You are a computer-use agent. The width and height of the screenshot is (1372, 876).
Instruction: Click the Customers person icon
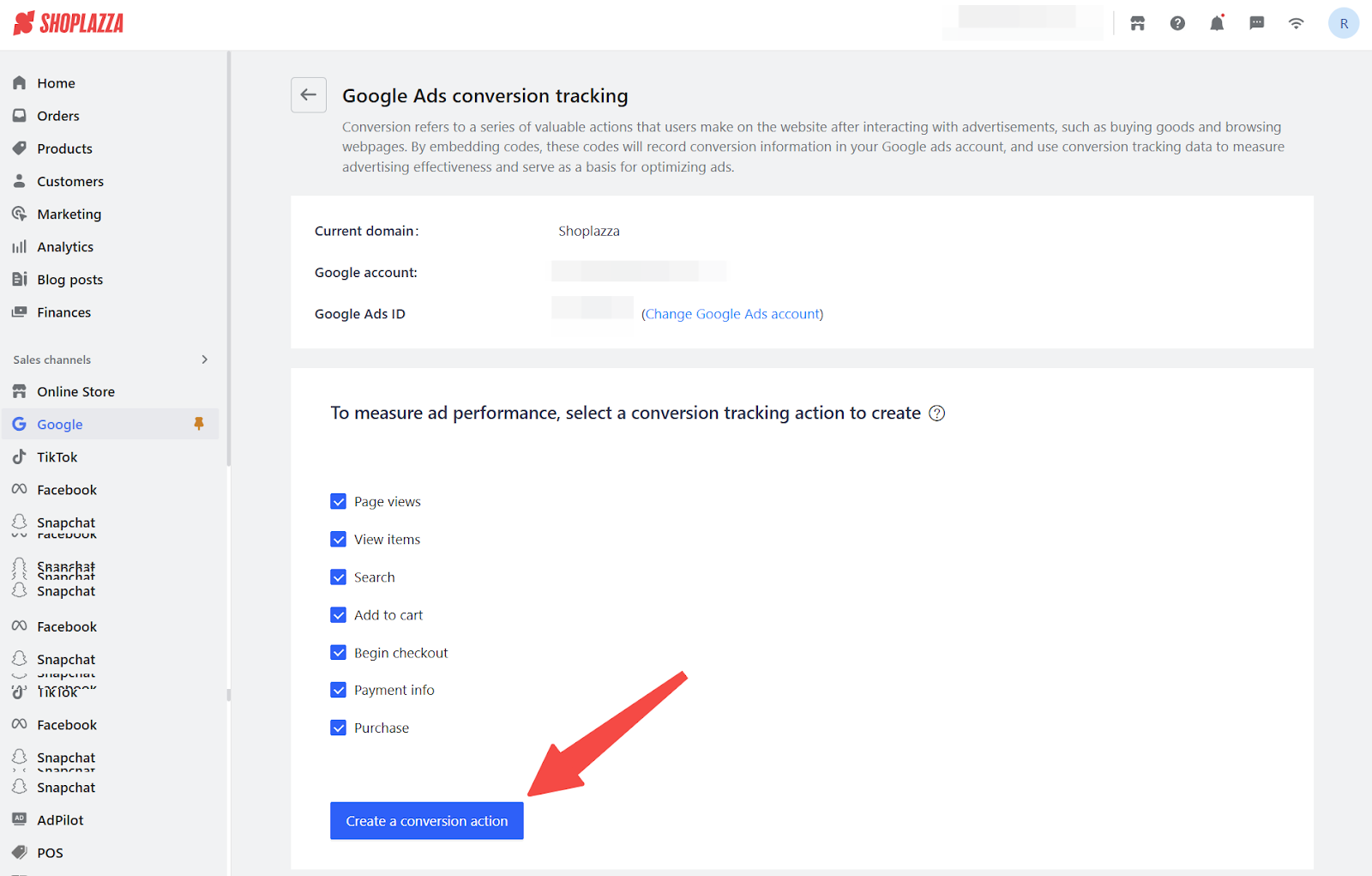pos(20,181)
